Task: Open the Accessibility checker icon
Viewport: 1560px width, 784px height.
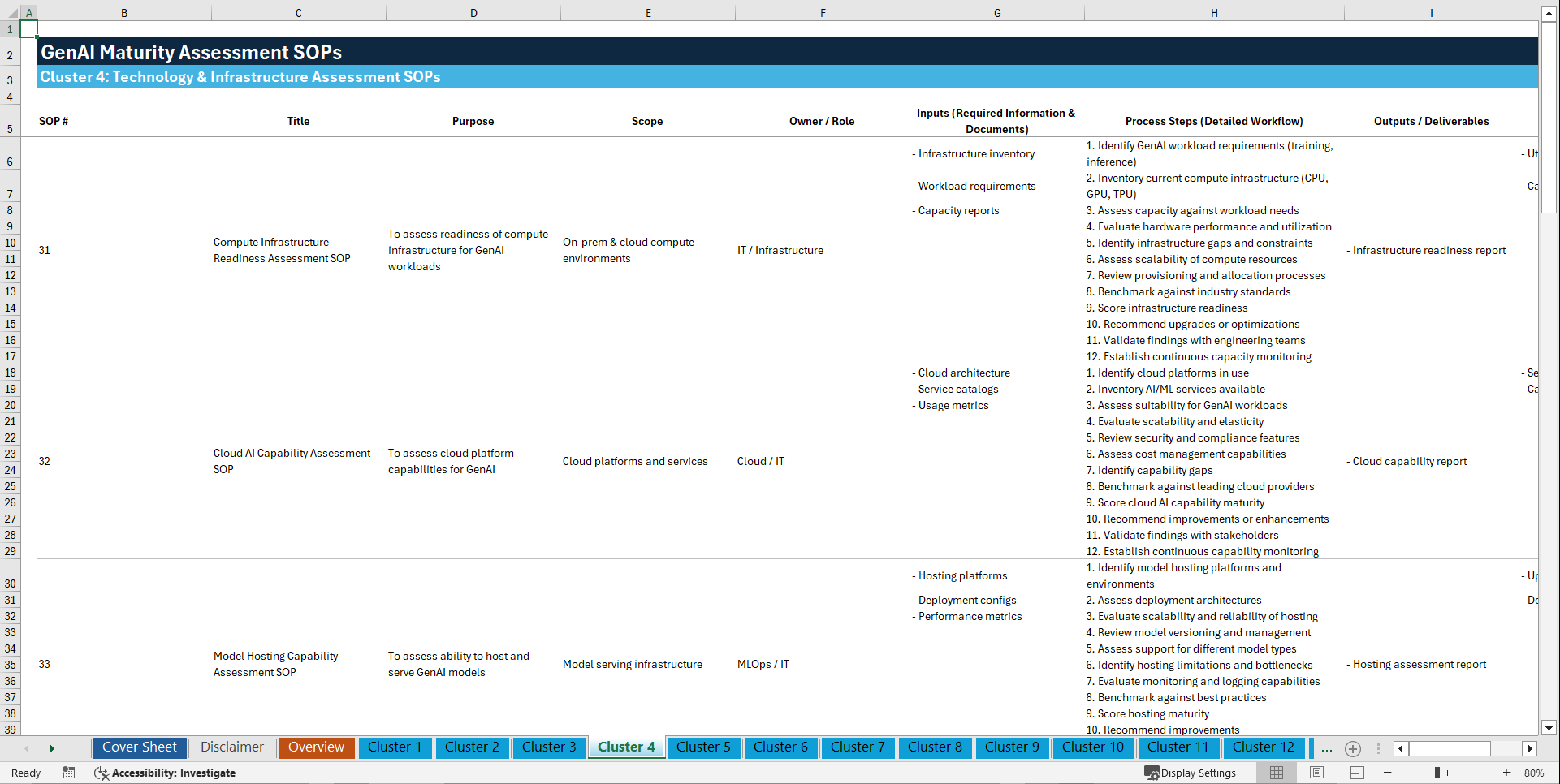Action: [x=102, y=773]
